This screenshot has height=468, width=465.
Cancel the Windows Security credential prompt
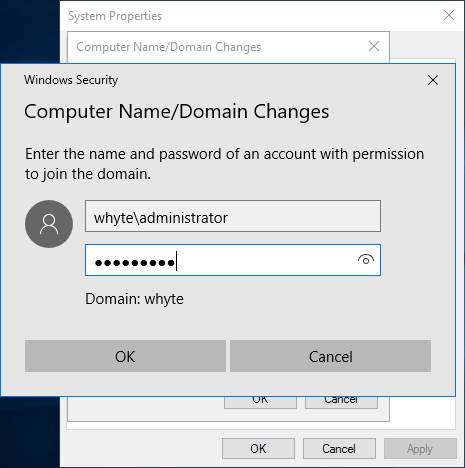330,356
